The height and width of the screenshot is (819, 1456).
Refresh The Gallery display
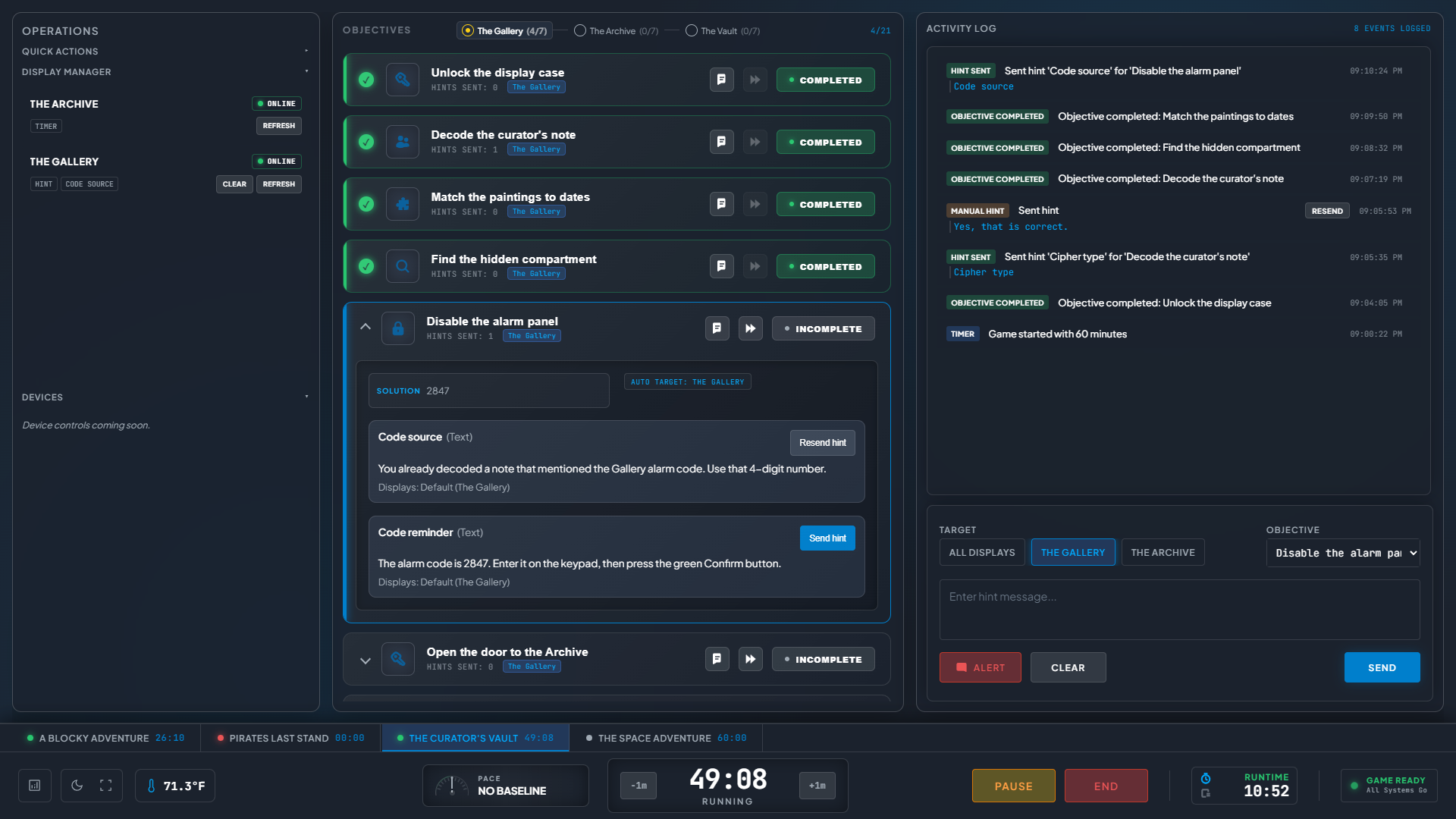(279, 184)
